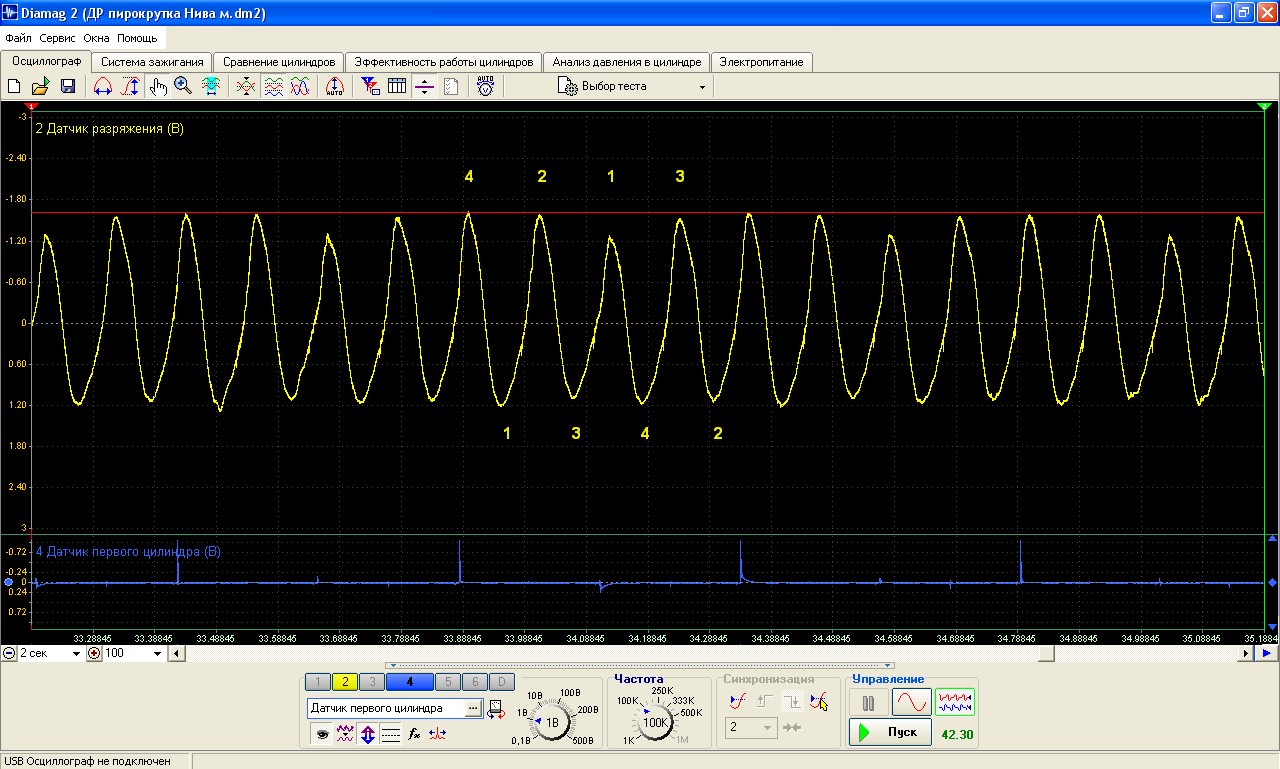Click the auto-scale icon in the toolbar

[x=334, y=87]
